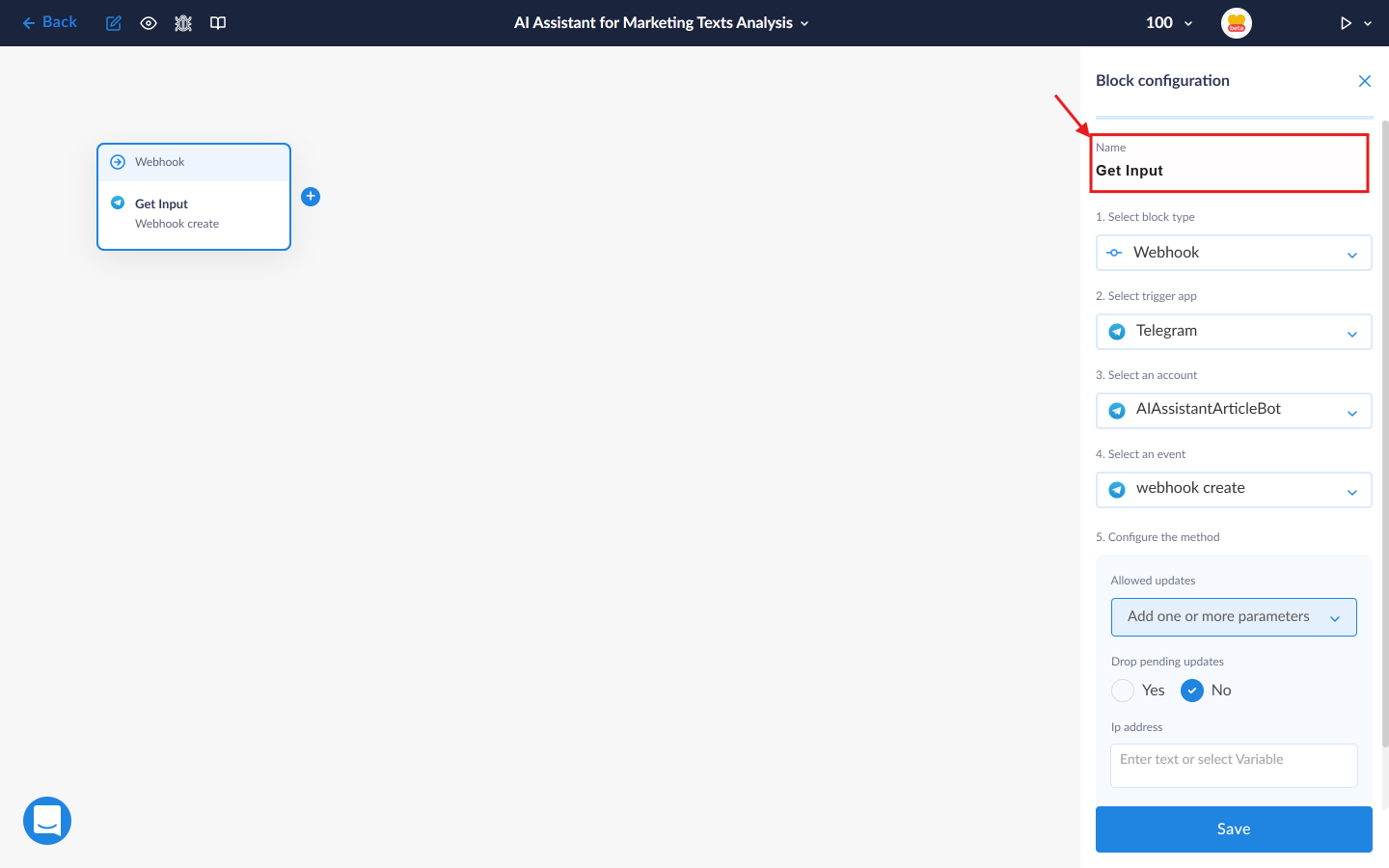Click the Block configuration heading
This screenshot has height=868, width=1389.
click(1162, 81)
